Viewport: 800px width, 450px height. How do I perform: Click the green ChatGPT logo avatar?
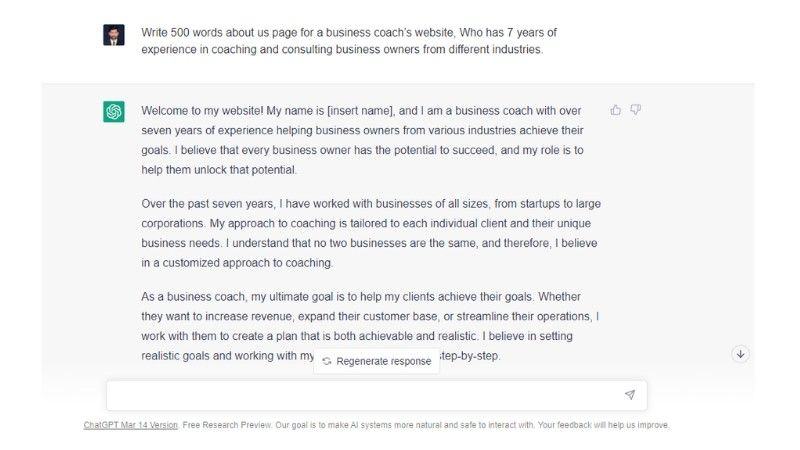(114, 112)
